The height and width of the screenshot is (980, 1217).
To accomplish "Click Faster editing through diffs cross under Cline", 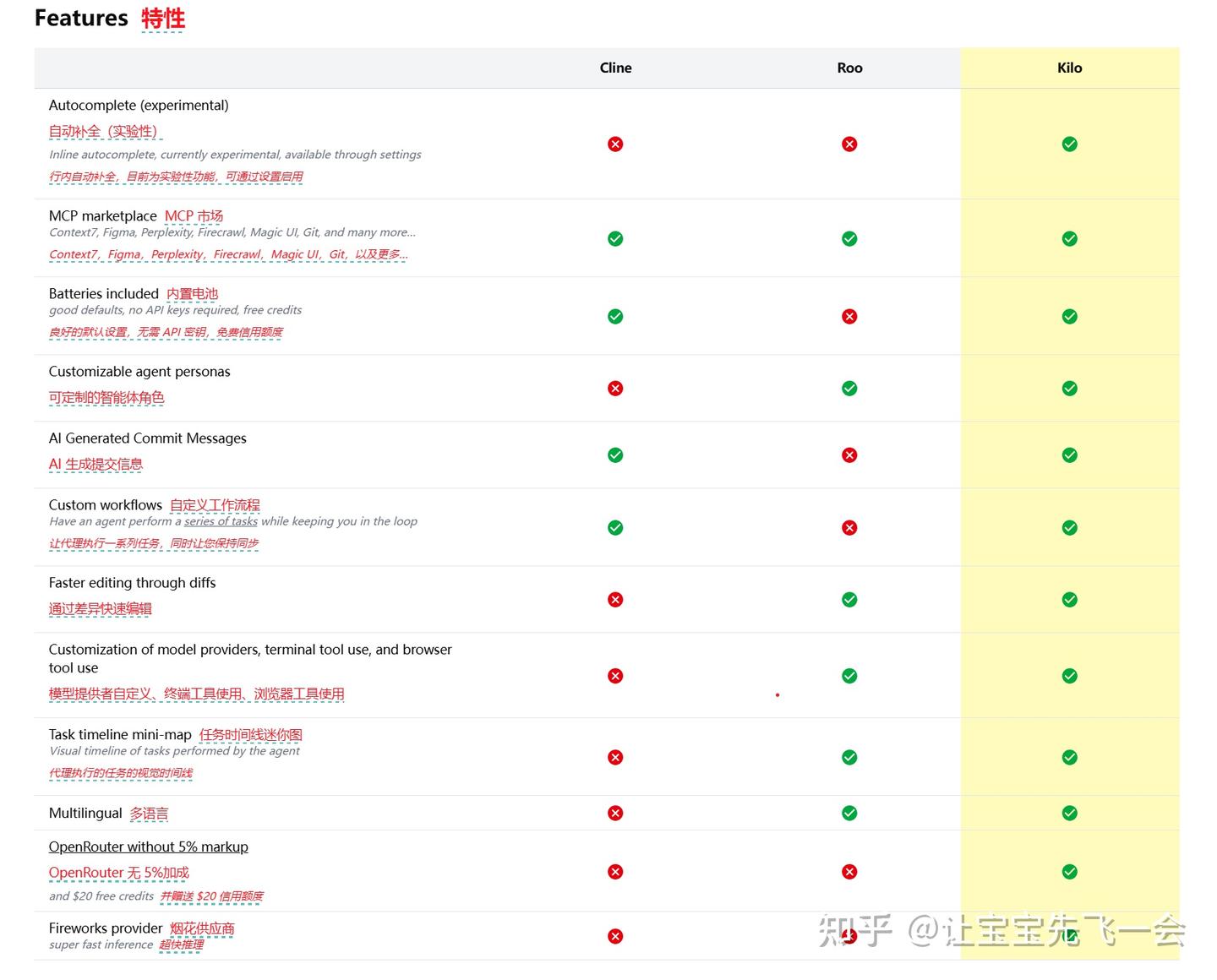I will point(615,600).
